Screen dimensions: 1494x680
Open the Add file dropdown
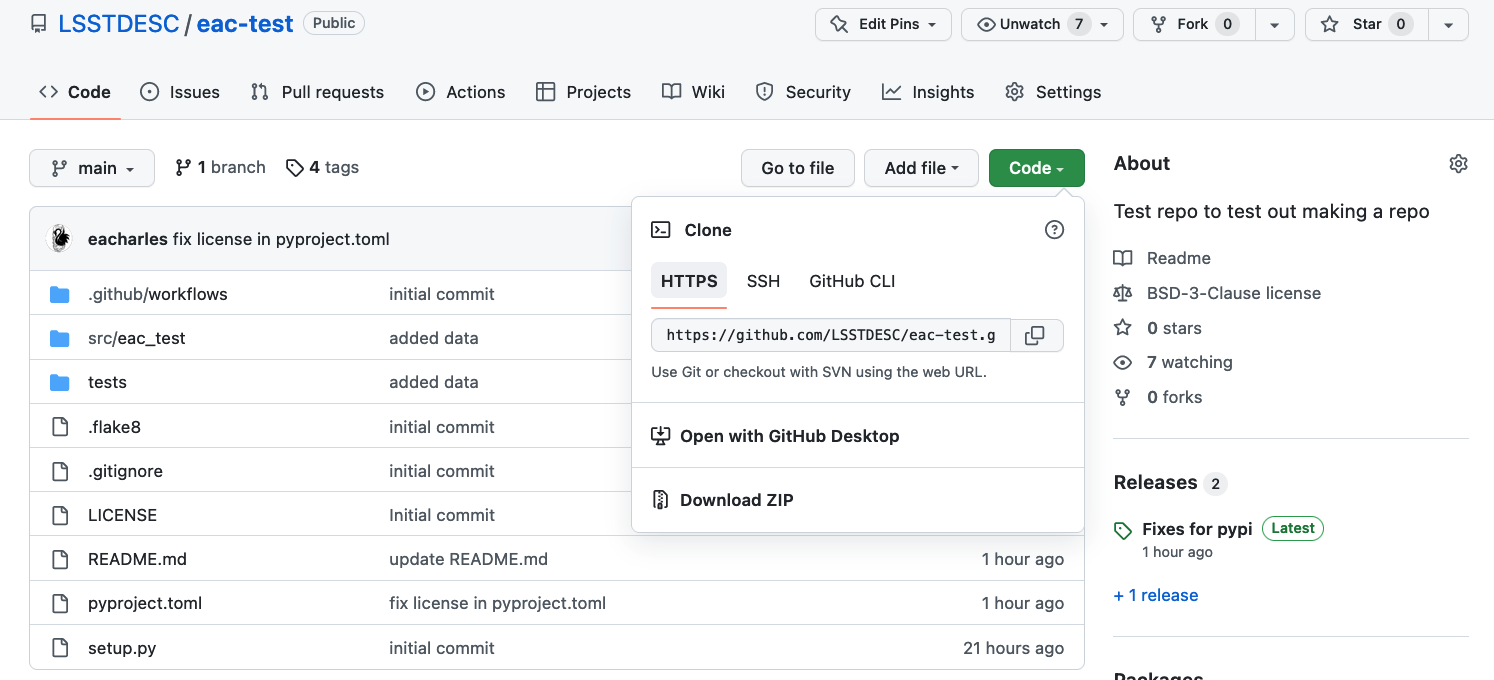point(922,168)
